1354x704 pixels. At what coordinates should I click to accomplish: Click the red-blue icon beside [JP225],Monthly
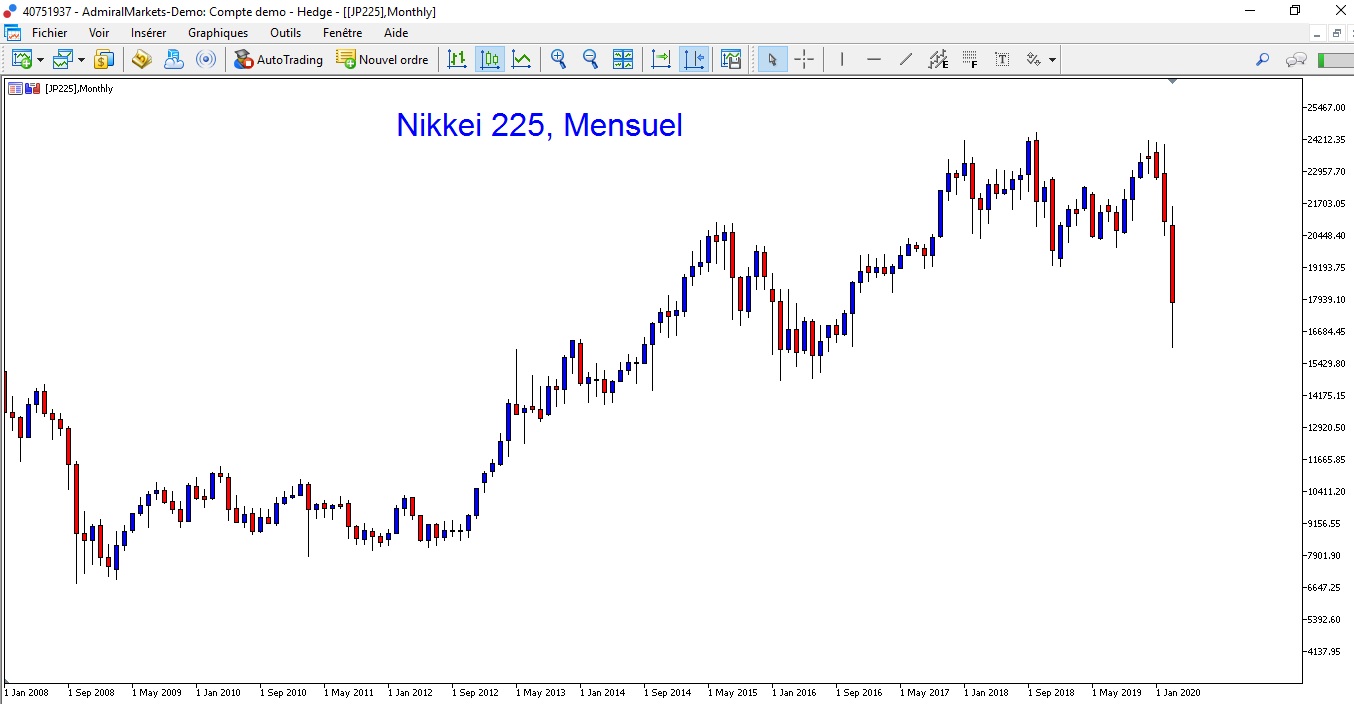coord(32,88)
